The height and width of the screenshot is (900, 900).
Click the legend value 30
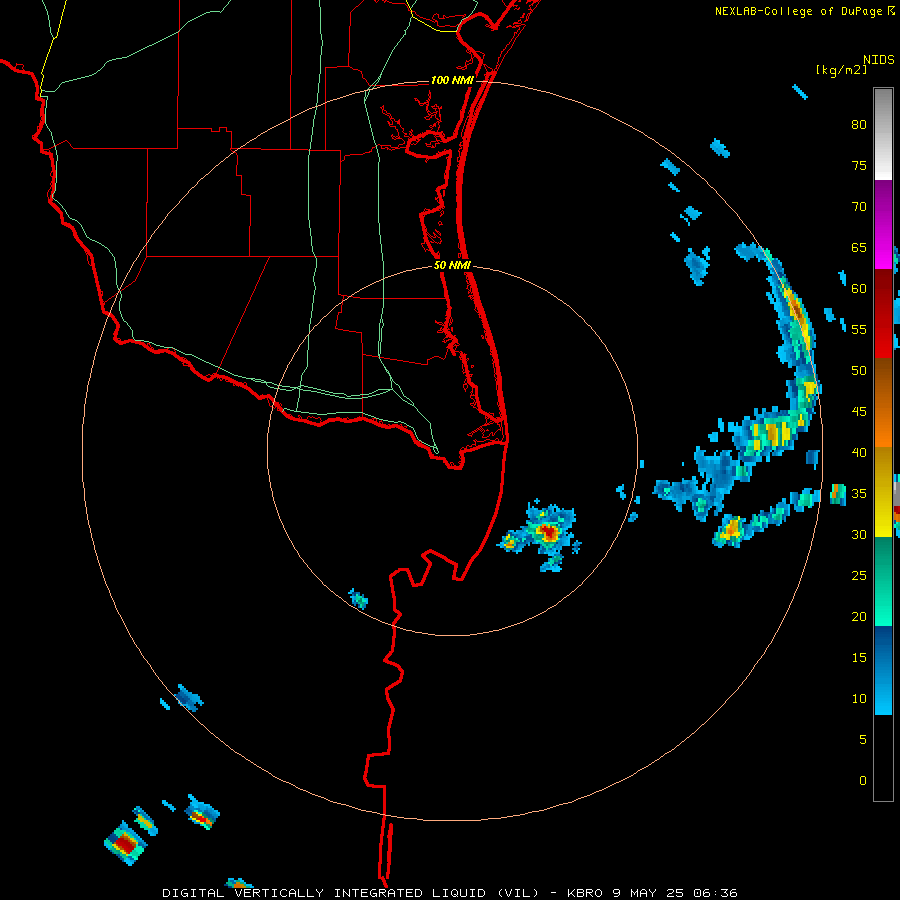coord(859,534)
